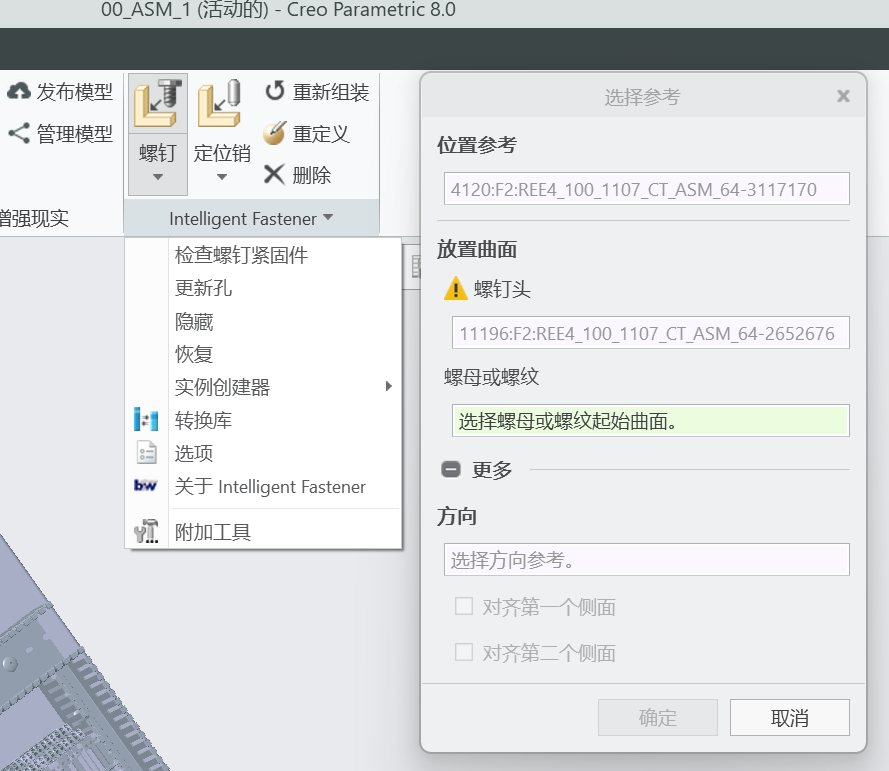Image resolution: width=889 pixels, height=771 pixels.
Task: Click the Reassemble (重新组装) circular arrow icon
Action: click(275, 91)
